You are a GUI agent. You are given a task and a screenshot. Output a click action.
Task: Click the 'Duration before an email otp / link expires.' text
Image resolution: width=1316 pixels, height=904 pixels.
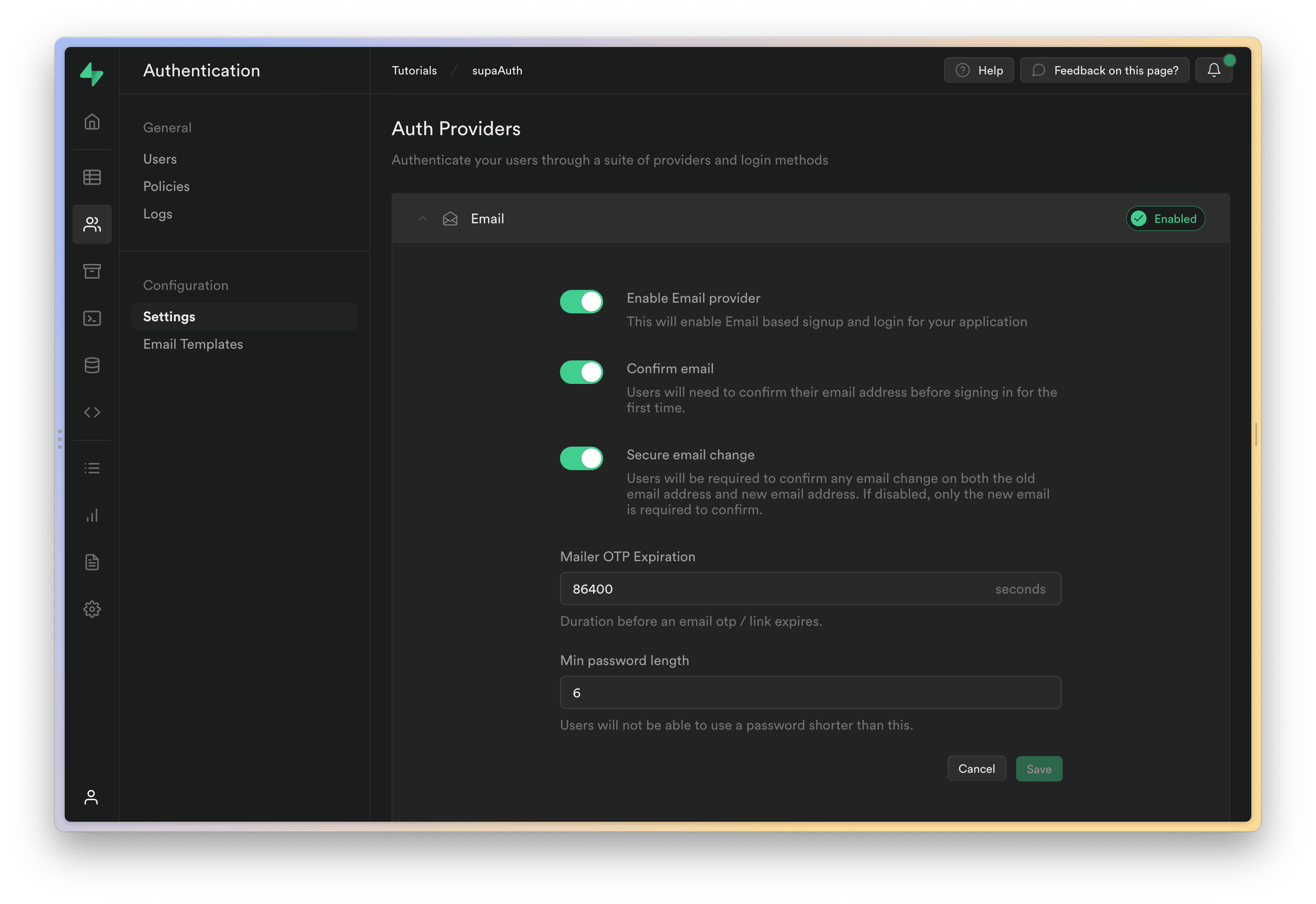(691, 621)
